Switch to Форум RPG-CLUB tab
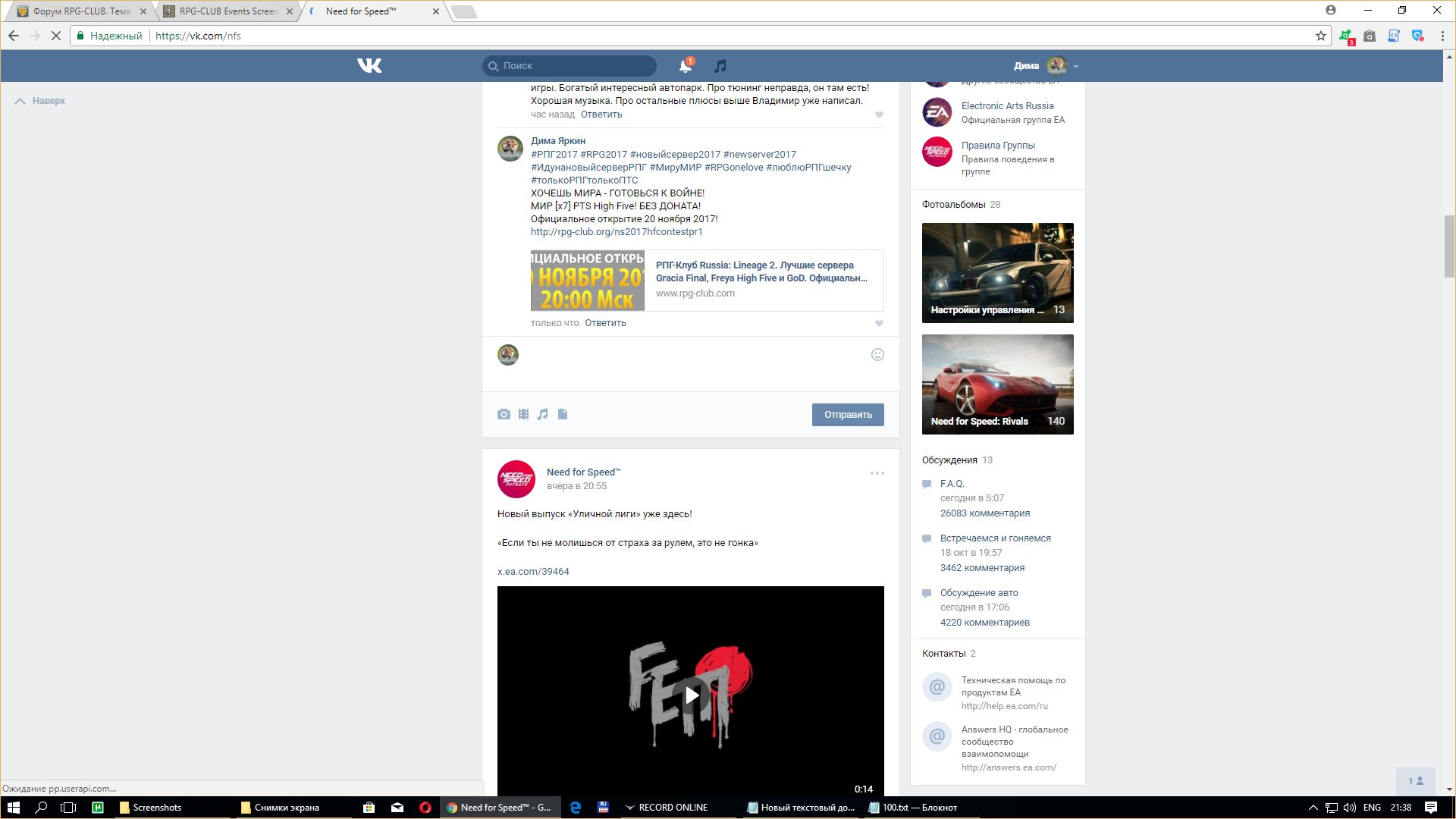The width and height of the screenshot is (1456, 819). [x=81, y=11]
